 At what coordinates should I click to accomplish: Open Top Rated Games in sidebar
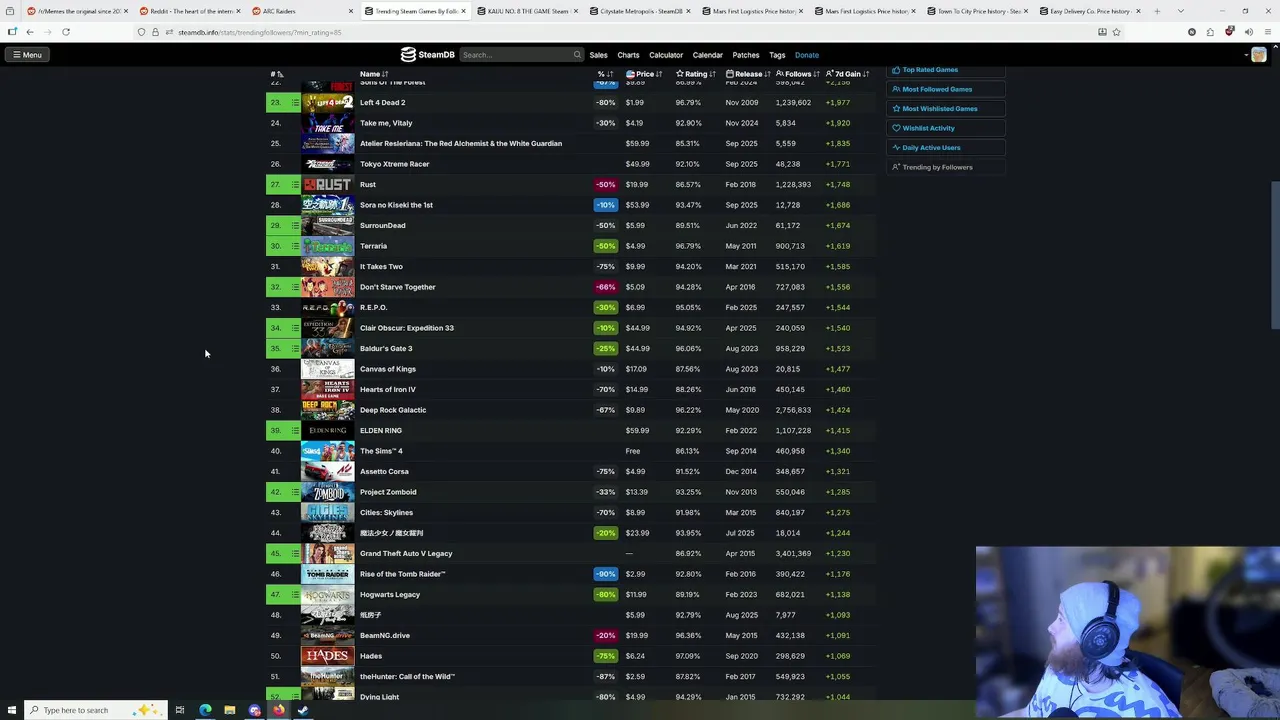coord(945,70)
